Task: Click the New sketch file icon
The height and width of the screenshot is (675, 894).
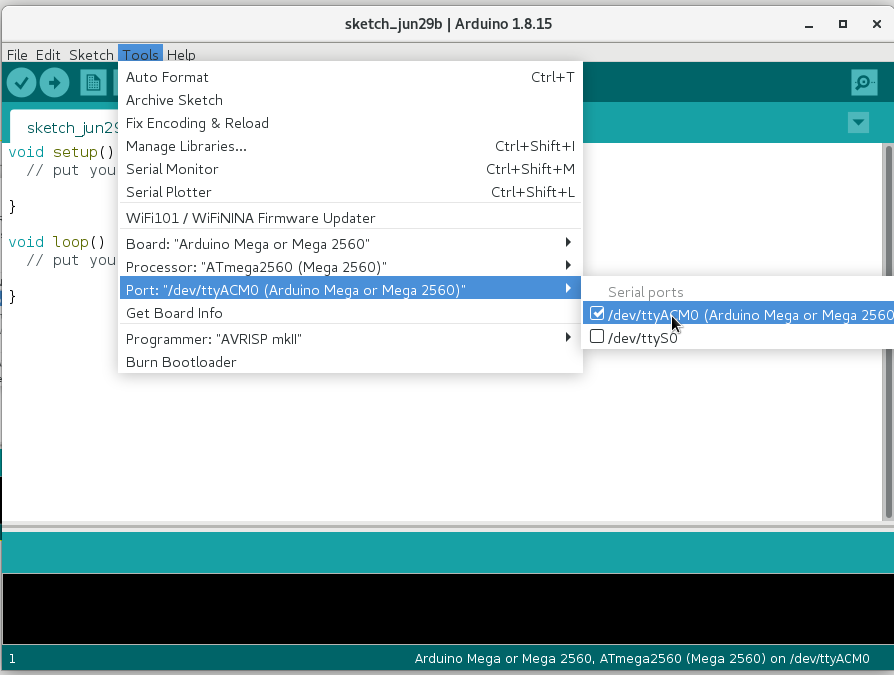Action: (x=93, y=83)
